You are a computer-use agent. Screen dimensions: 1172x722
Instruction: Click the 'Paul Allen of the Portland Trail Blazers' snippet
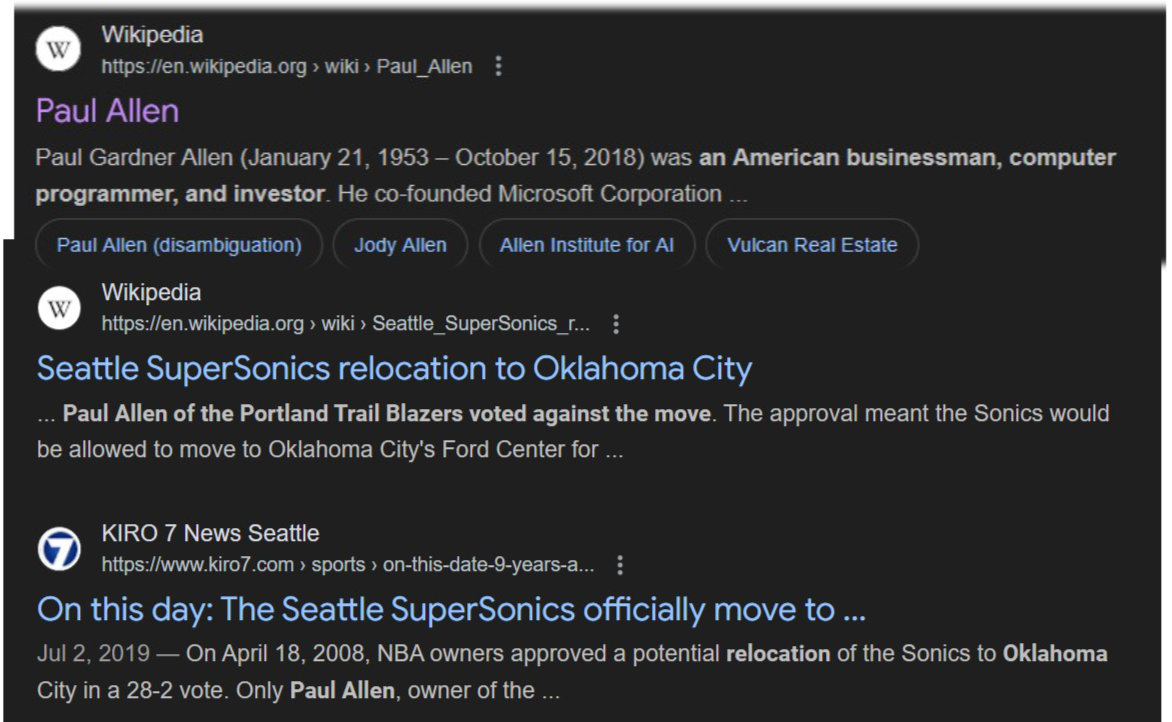[573, 431]
